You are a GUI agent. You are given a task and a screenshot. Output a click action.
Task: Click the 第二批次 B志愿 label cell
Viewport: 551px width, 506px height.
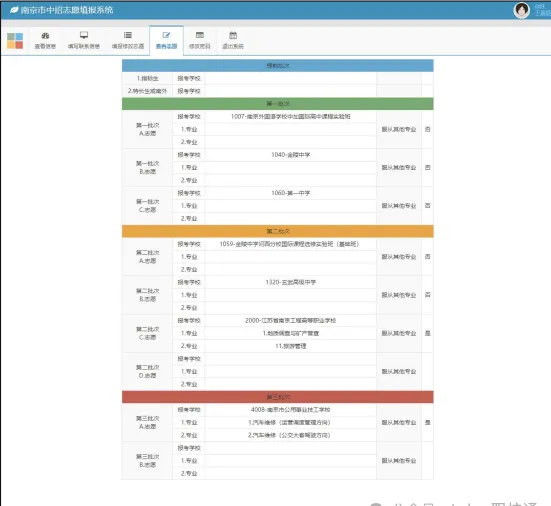(148, 295)
